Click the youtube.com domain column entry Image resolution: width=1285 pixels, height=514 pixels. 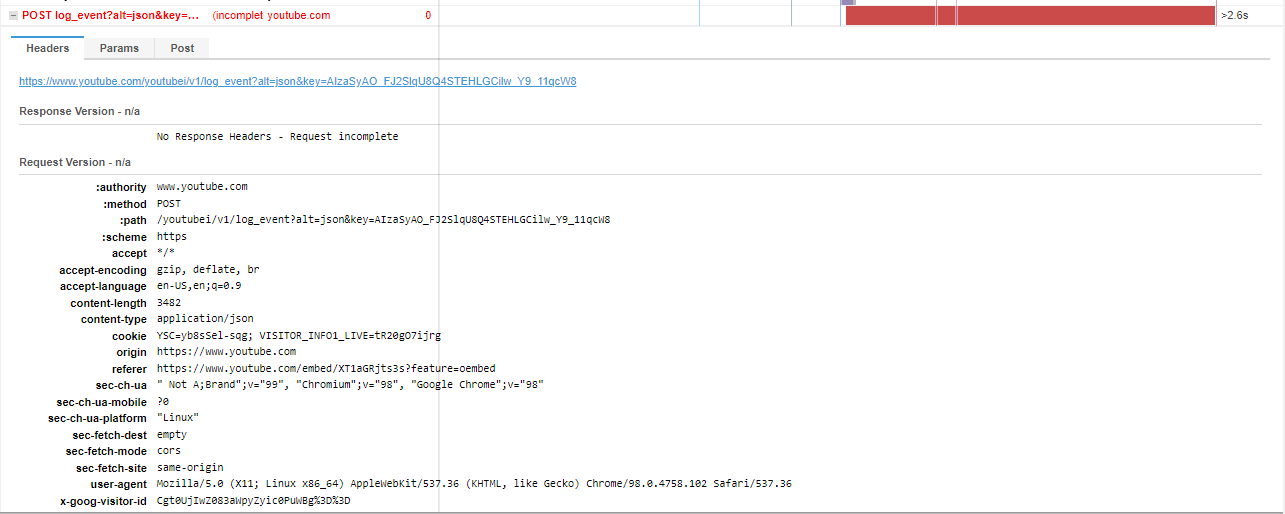click(299, 16)
